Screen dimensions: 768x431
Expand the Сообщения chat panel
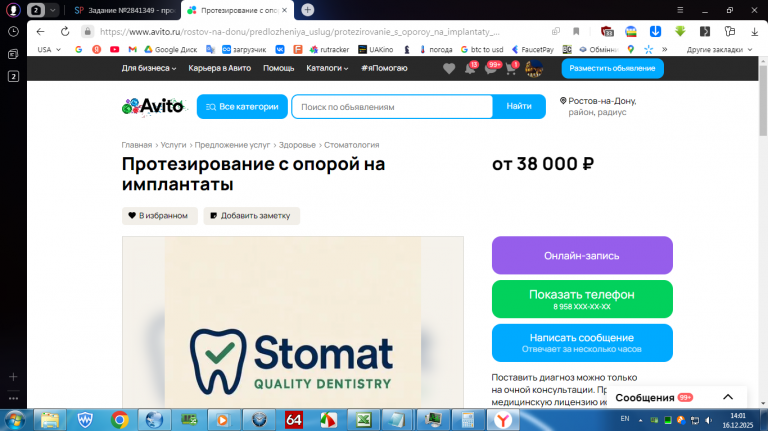[676, 397]
